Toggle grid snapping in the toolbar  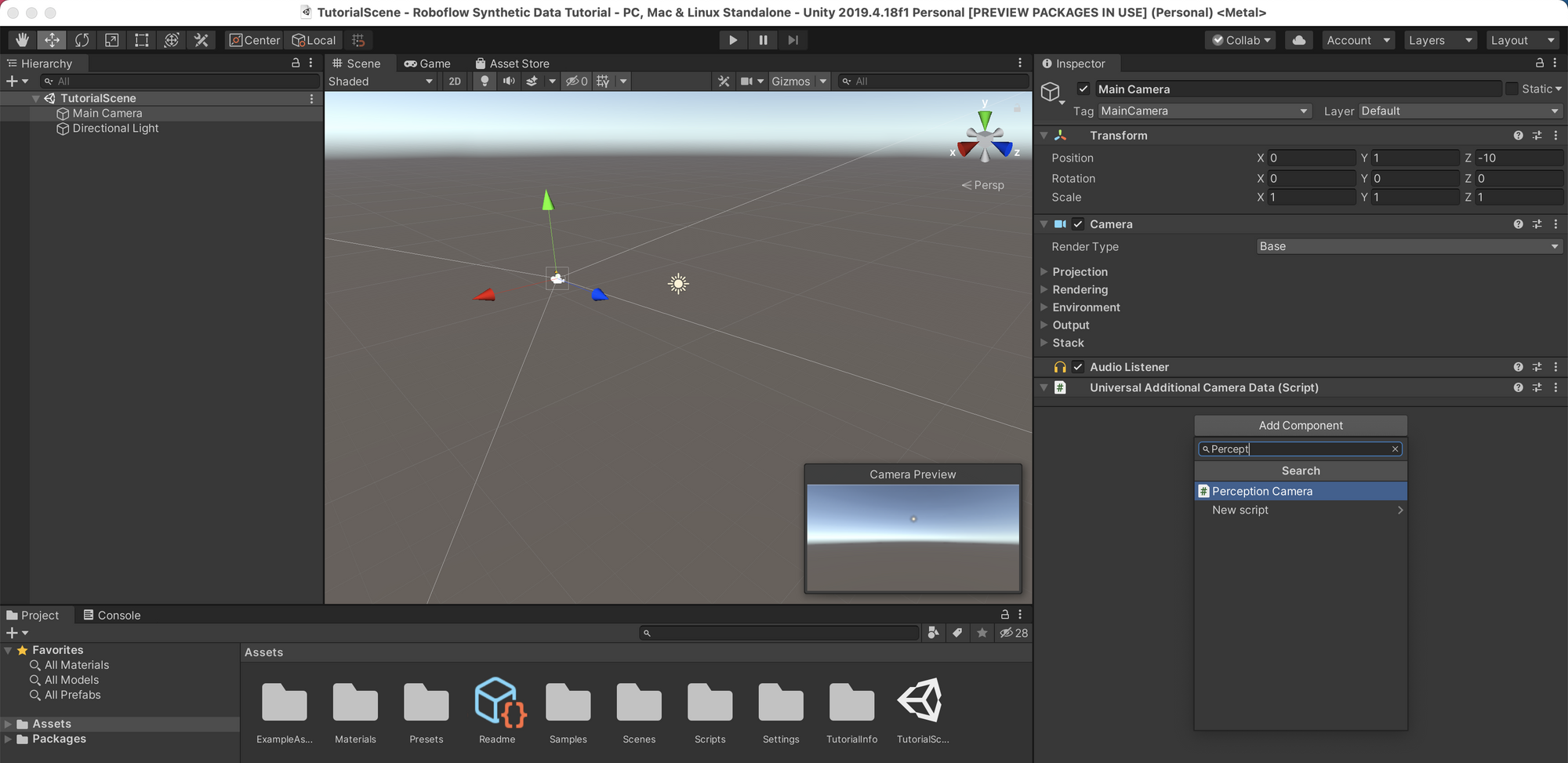[358, 40]
